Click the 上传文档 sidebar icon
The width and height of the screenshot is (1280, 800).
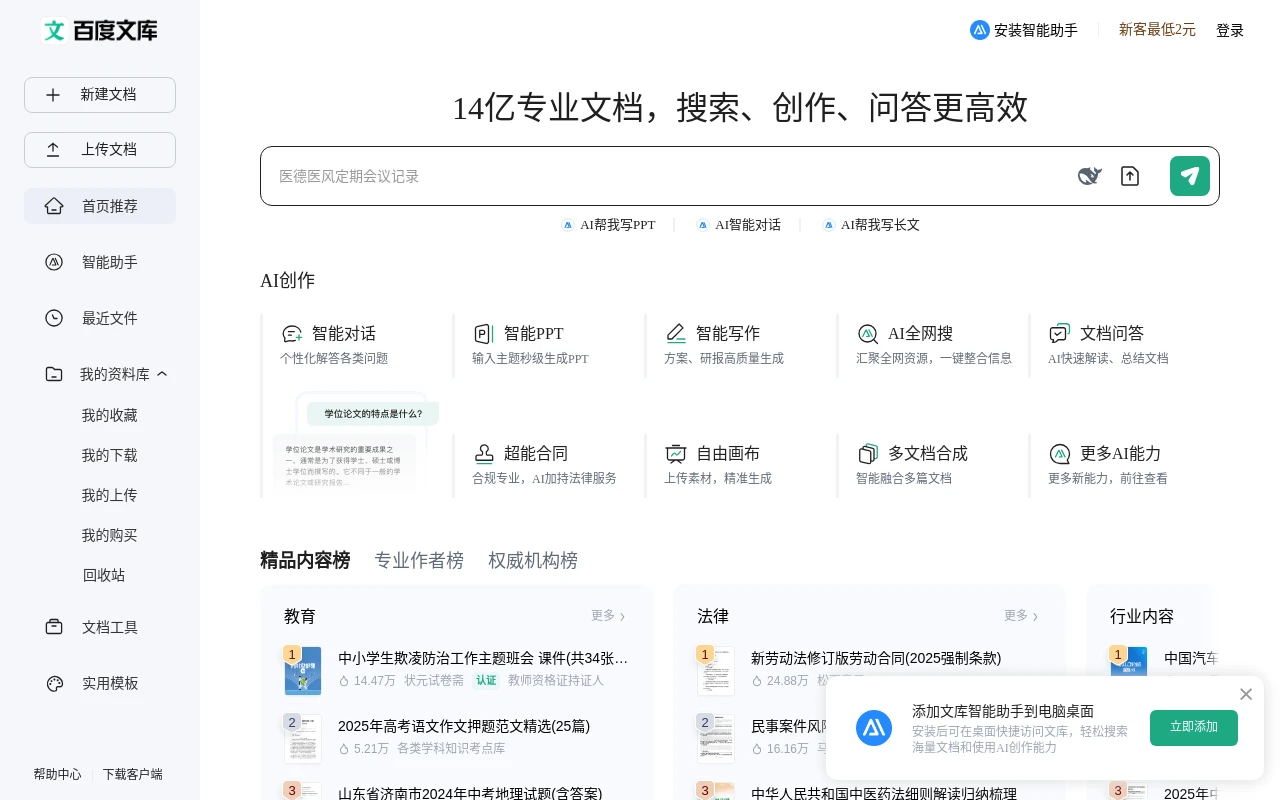coord(54,149)
